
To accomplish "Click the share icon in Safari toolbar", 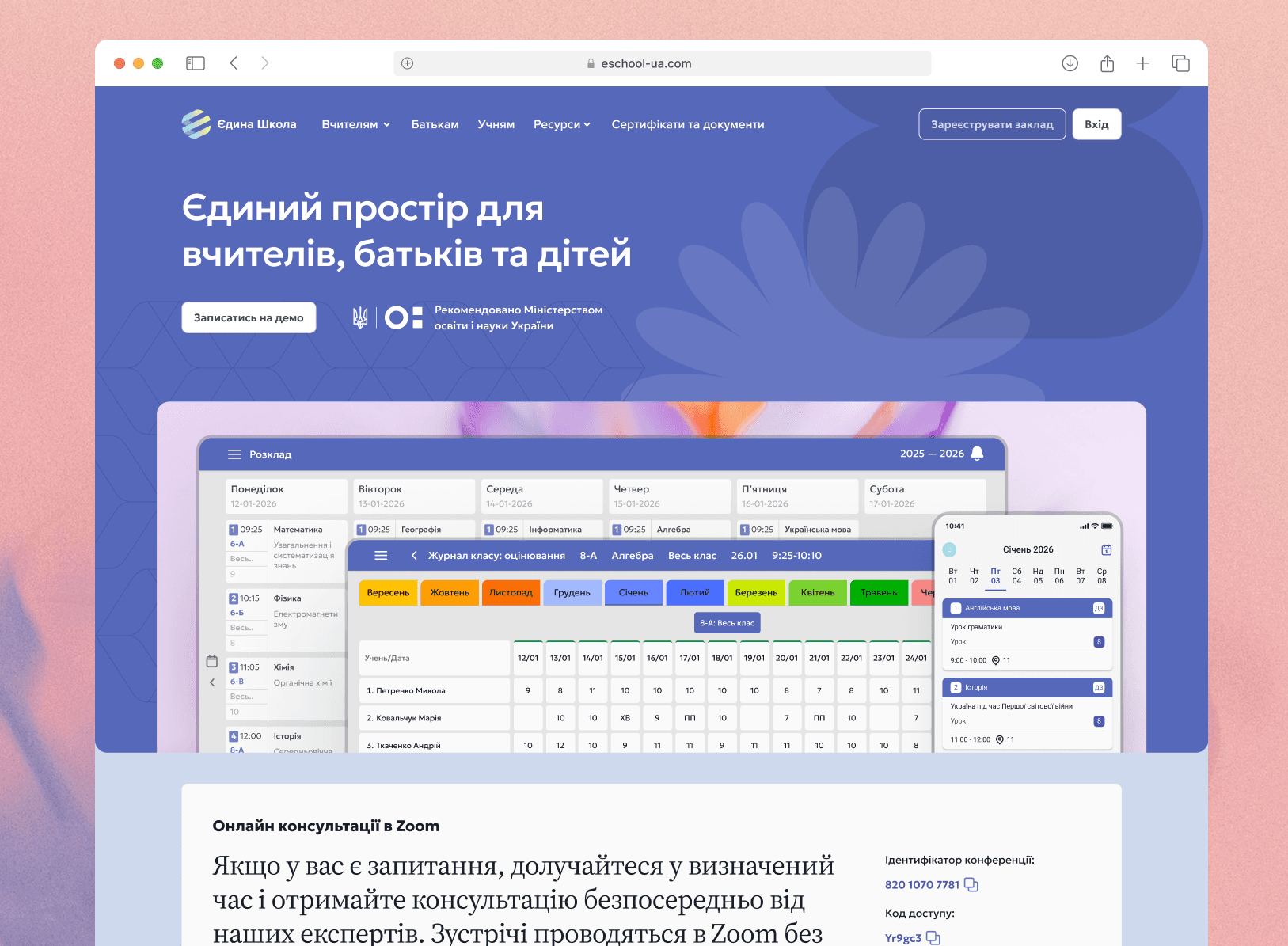I will click(1108, 63).
